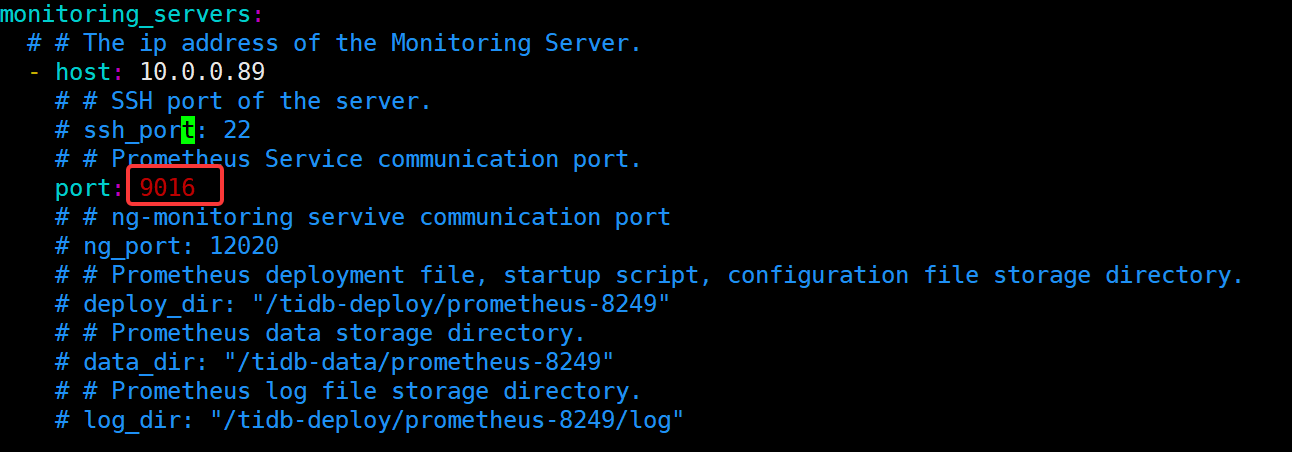Image resolution: width=1292 pixels, height=452 pixels.
Task: Click the "host" key name
Action: point(83,72)
